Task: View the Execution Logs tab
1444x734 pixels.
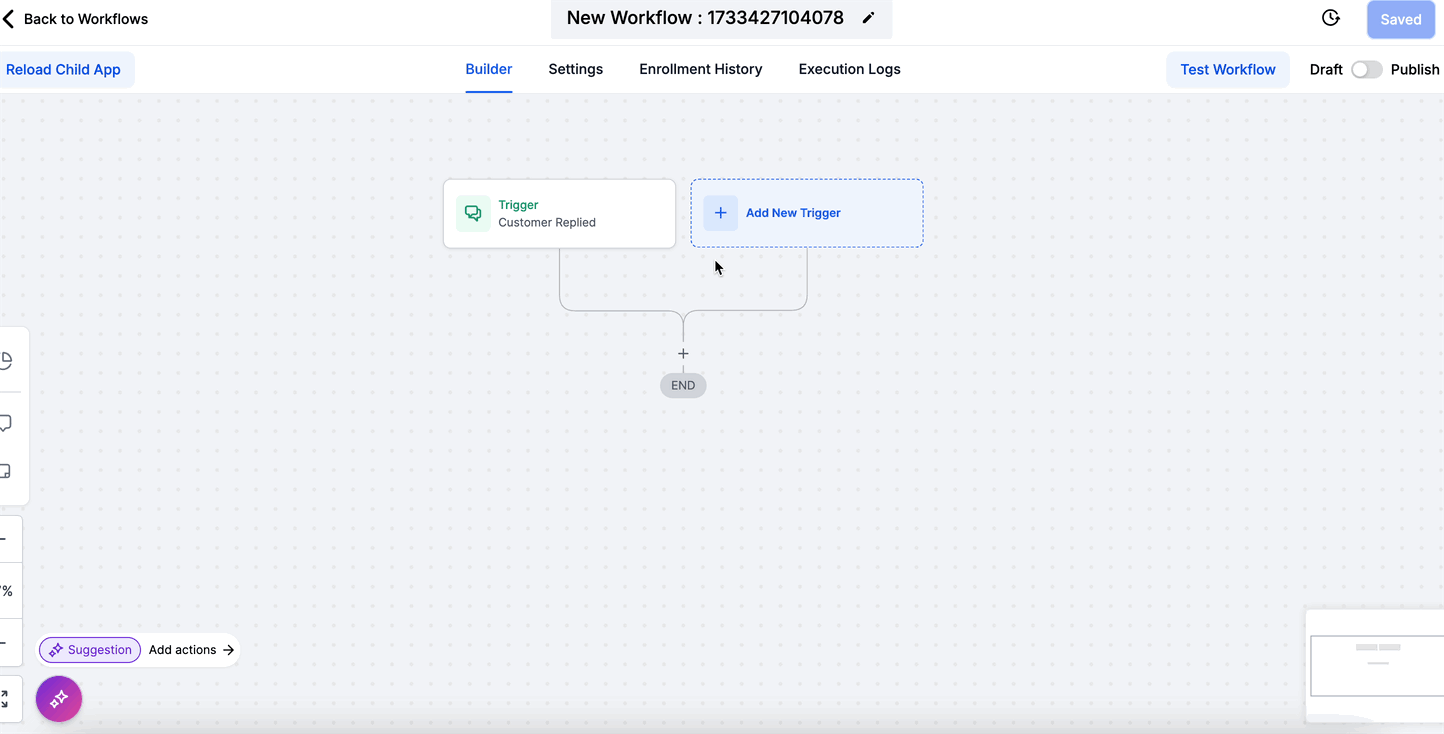Action: pyautogui.click(x=849, y=69)
